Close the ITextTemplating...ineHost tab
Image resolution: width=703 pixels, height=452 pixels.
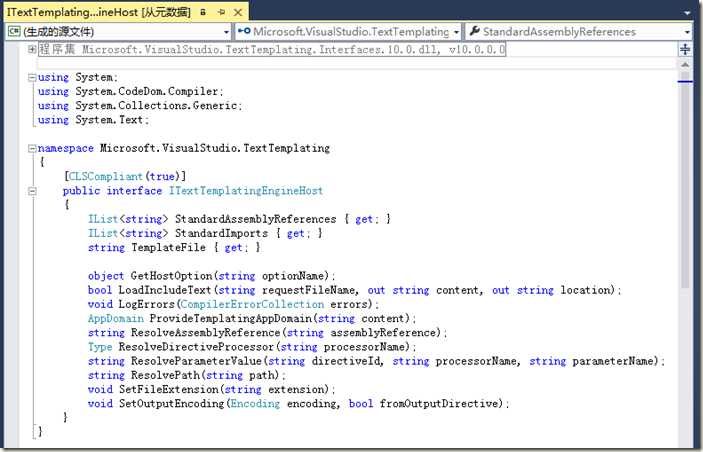pos(238,13)
